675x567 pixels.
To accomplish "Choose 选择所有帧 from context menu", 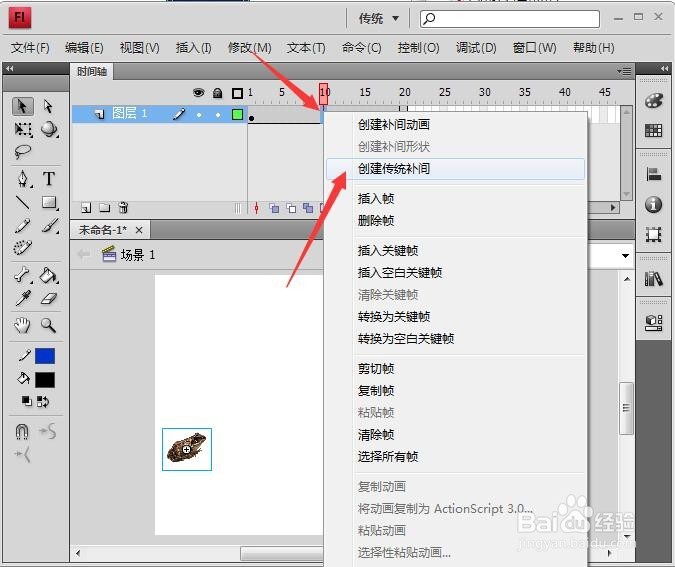I will coord(455,456).
